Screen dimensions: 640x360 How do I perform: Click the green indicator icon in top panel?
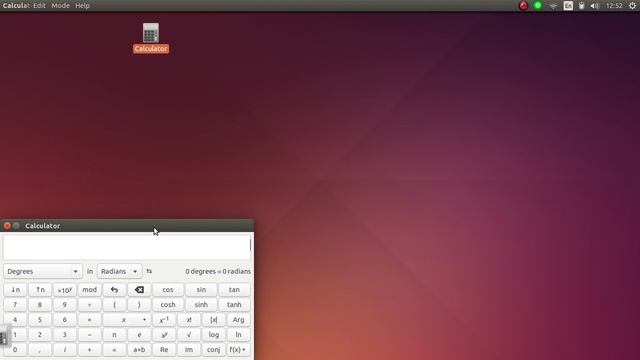[x=538, y=6]
